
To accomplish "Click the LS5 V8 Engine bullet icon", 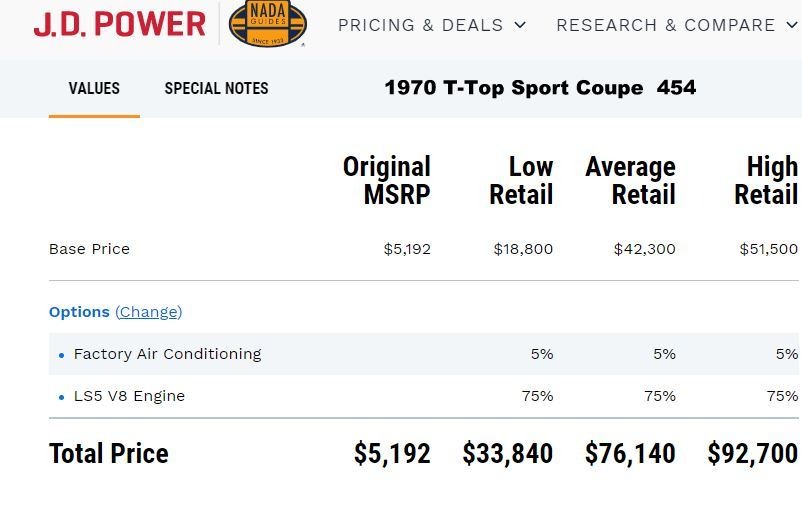I will click(x=61, y=397).
